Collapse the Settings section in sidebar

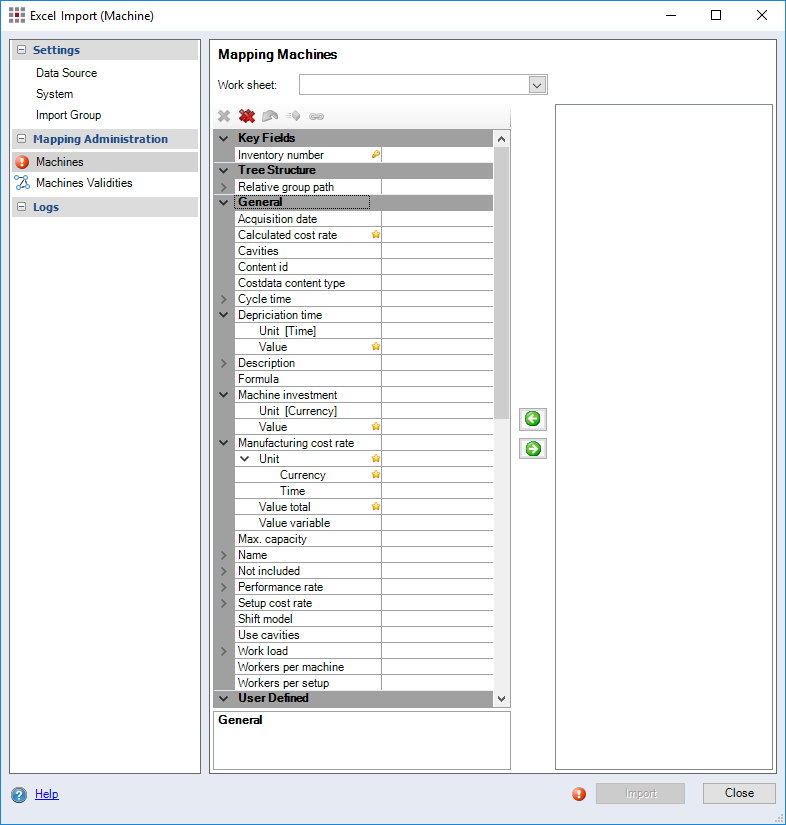point(21,50)
